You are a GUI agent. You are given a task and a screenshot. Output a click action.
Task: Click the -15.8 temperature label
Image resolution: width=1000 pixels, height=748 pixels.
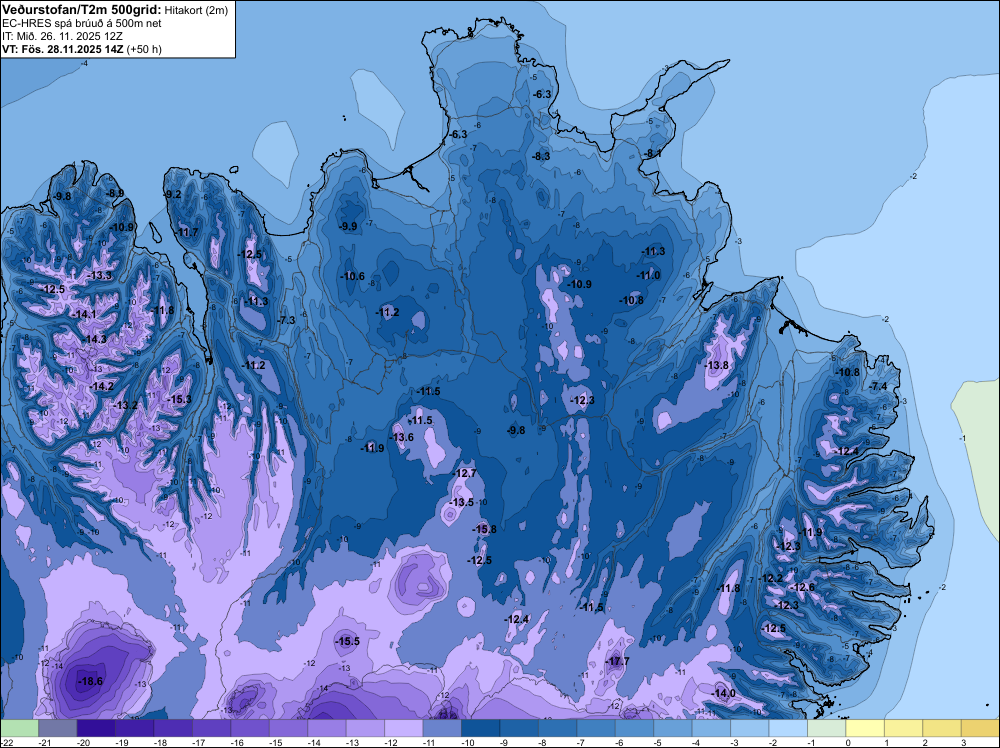point(484,529)
